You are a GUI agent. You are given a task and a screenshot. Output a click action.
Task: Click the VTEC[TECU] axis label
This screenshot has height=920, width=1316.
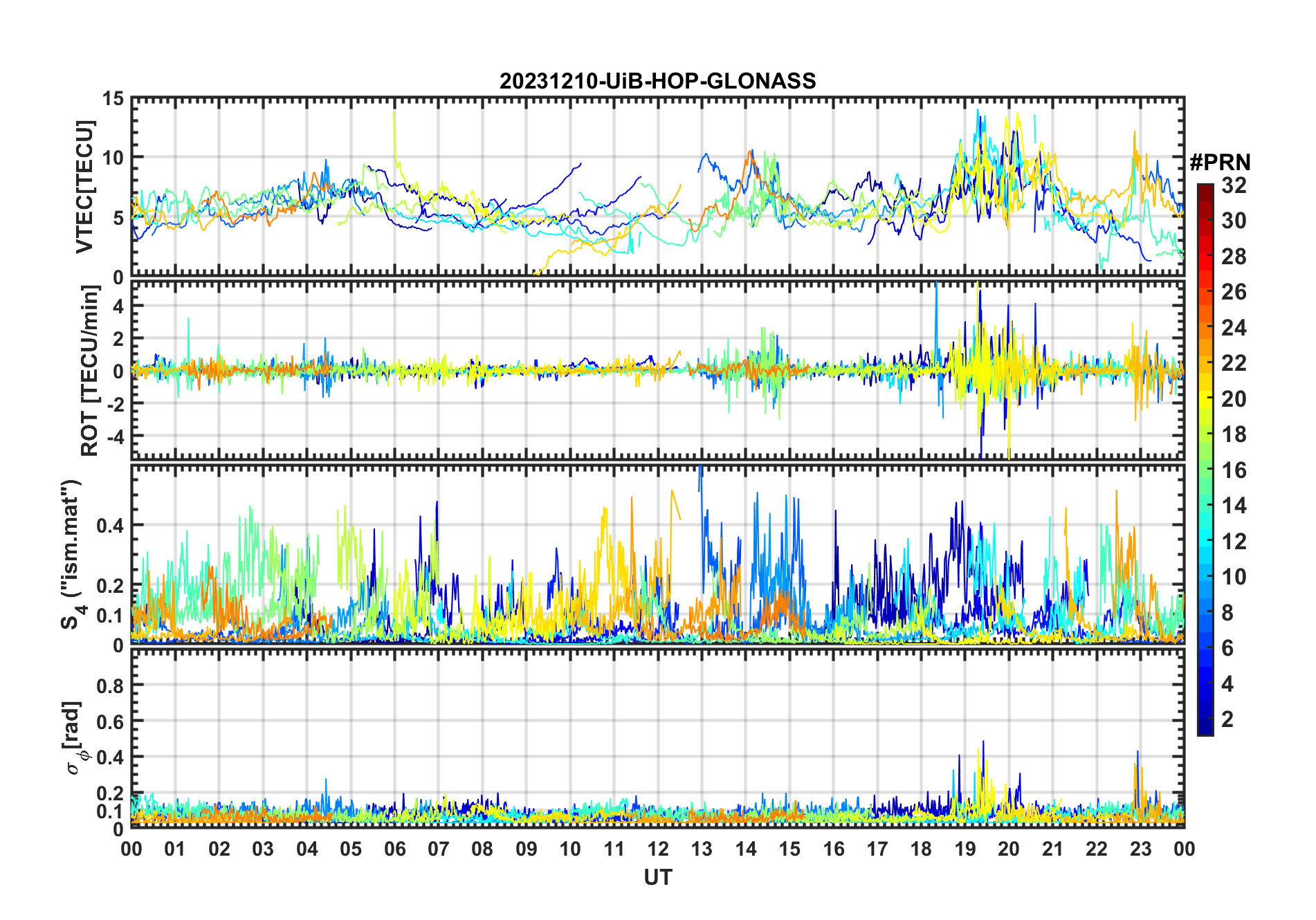[x=84, y=187]
